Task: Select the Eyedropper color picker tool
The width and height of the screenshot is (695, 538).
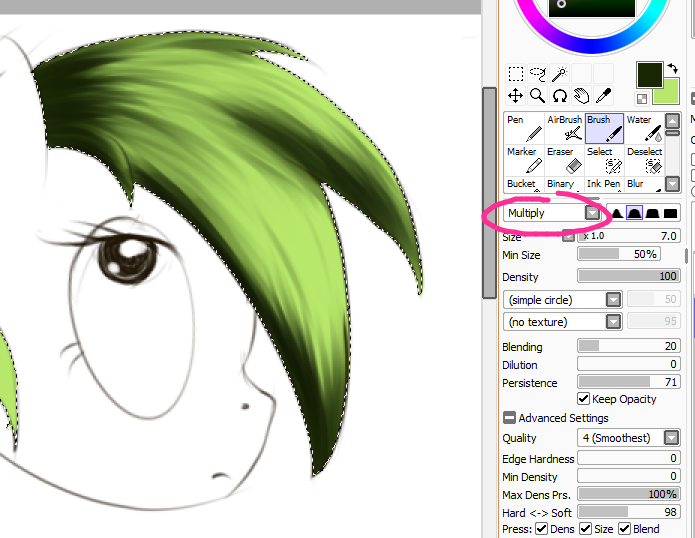Action: [x=603, y=96]
